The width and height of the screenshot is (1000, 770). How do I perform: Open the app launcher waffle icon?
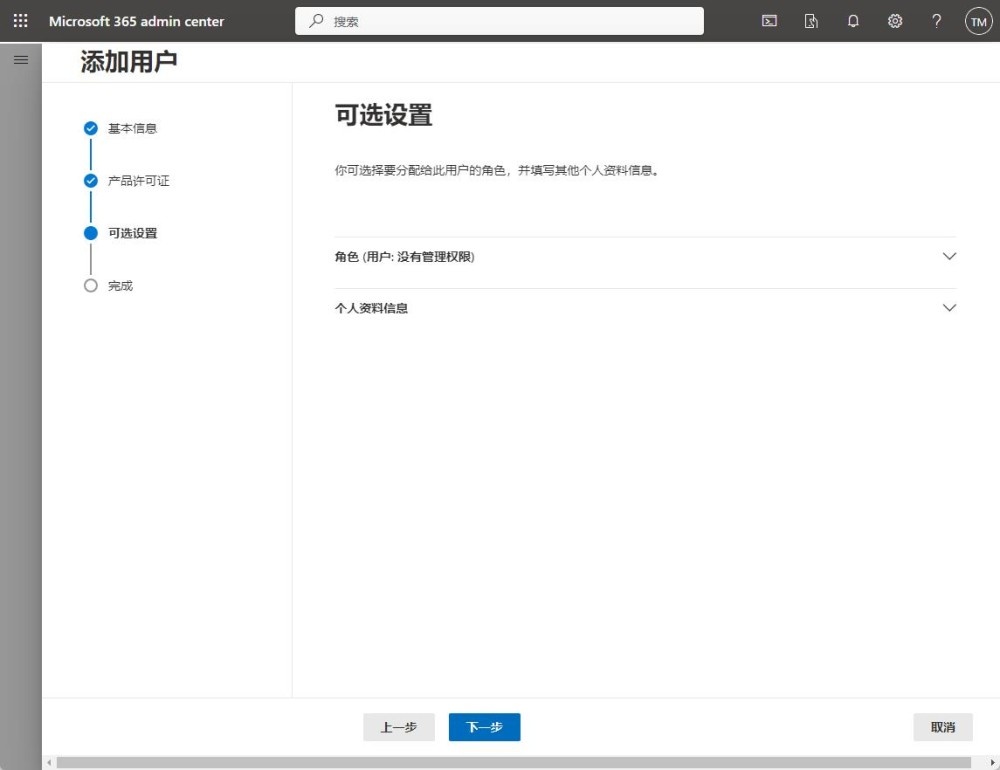tap(20, 21)
